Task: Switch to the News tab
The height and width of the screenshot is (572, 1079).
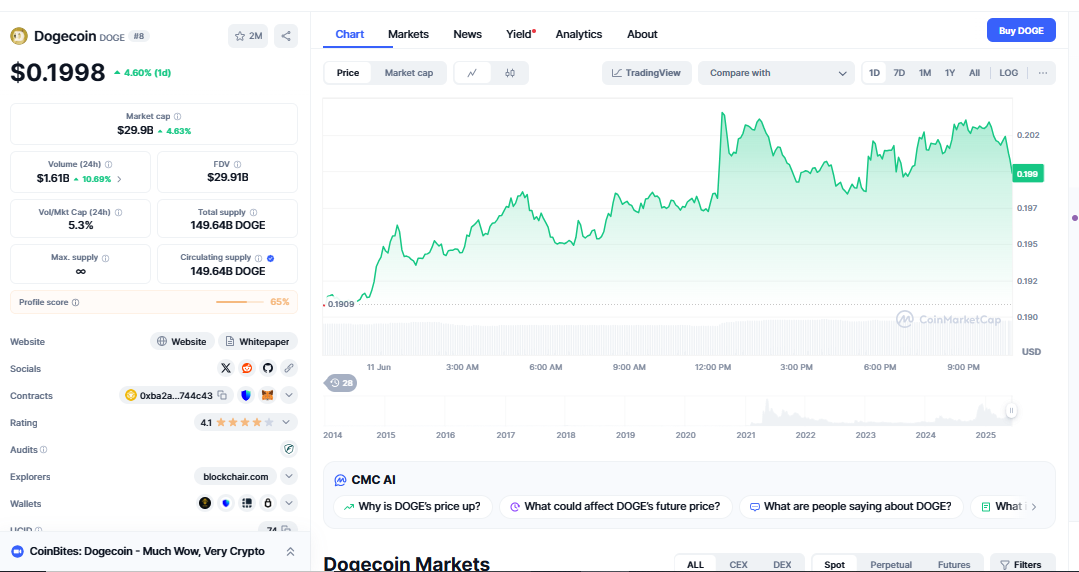Action: 467,34
